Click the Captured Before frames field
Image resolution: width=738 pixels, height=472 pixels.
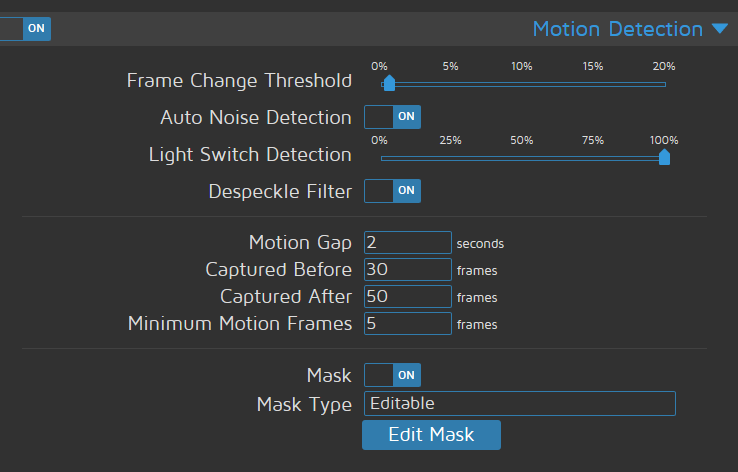tap(408, 270)
